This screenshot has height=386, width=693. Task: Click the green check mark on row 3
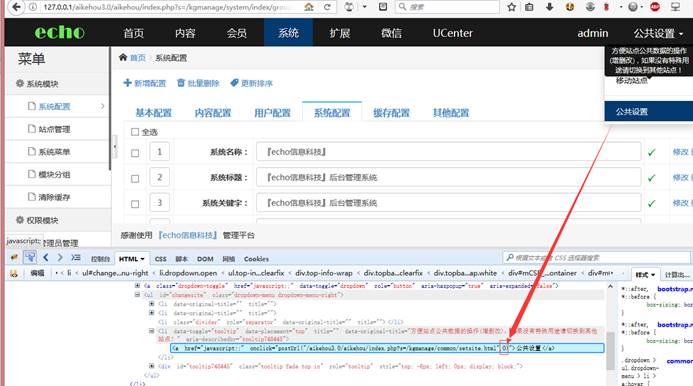[x=651, y=203]
